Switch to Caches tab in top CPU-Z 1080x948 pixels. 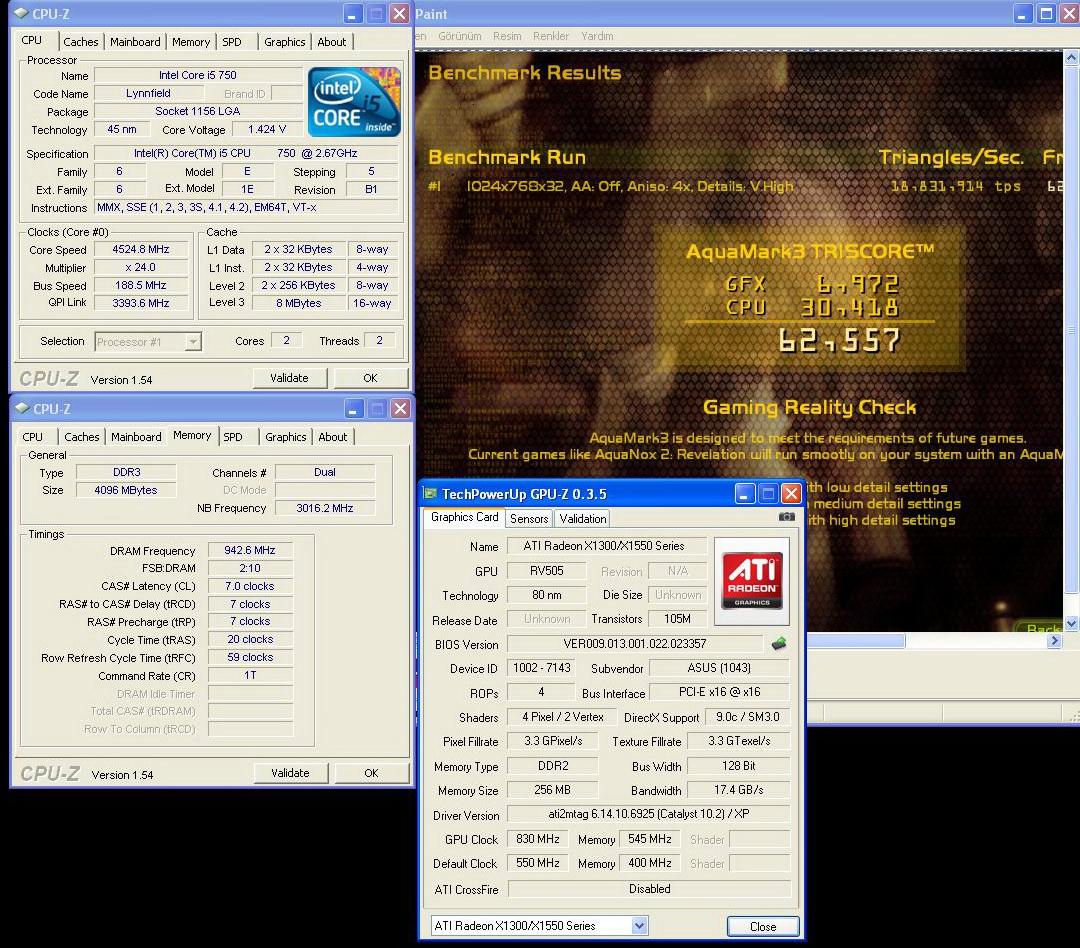tap(81, 42)
